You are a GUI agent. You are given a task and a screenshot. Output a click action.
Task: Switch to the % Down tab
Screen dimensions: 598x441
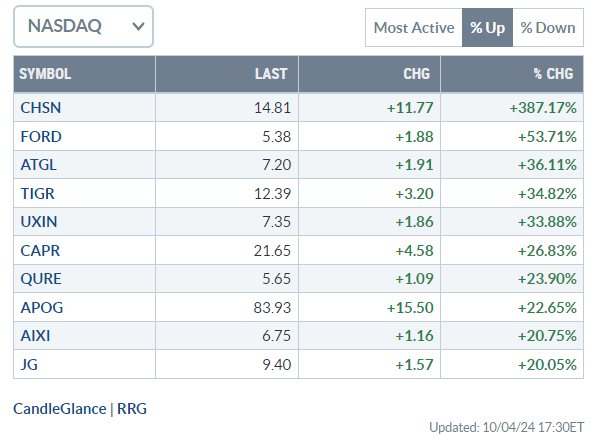click(548, 28)
